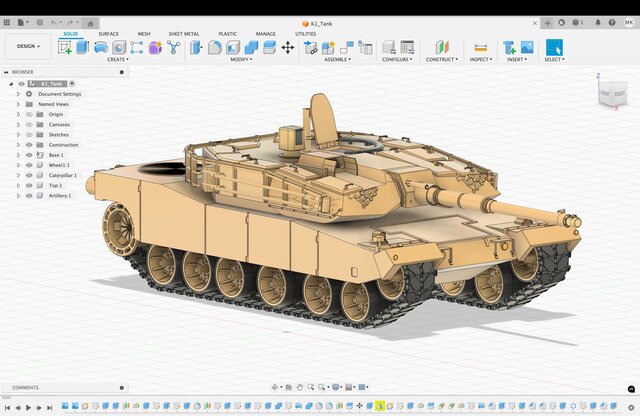Image resolution: width=640 pixels, height=416 pixels.
Task: Select the Shell tool
Action: pyautogui.click(x=233, y=47)
